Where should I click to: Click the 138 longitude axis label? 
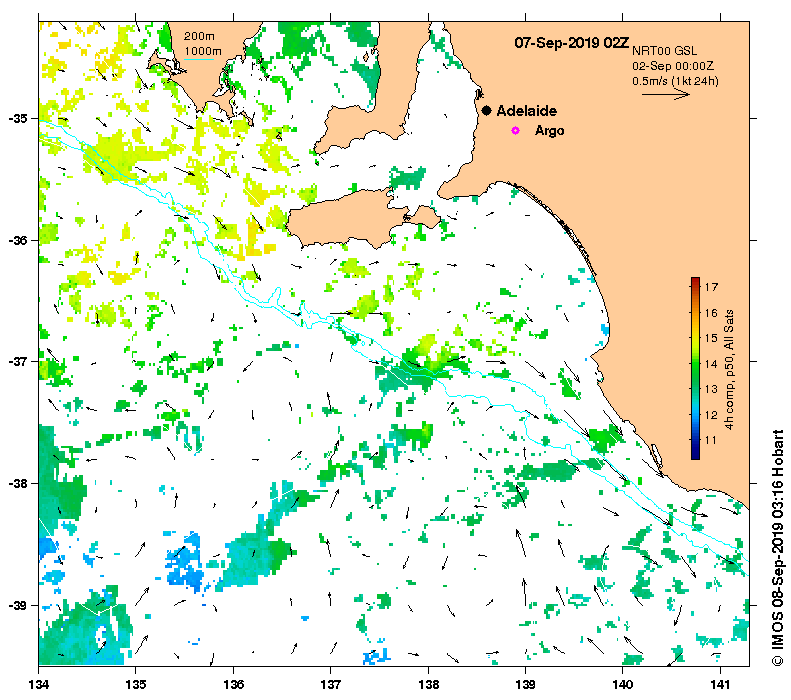(428, 684)
